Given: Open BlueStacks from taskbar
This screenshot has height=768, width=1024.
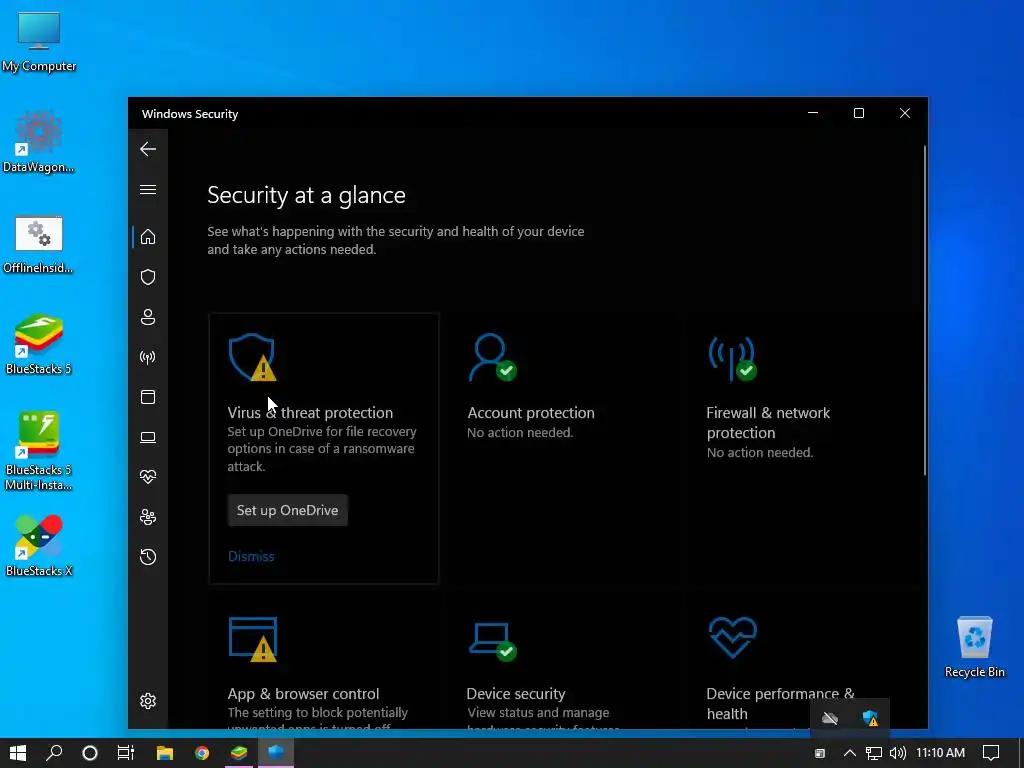Looking at the screenshot, I should 239,753.
